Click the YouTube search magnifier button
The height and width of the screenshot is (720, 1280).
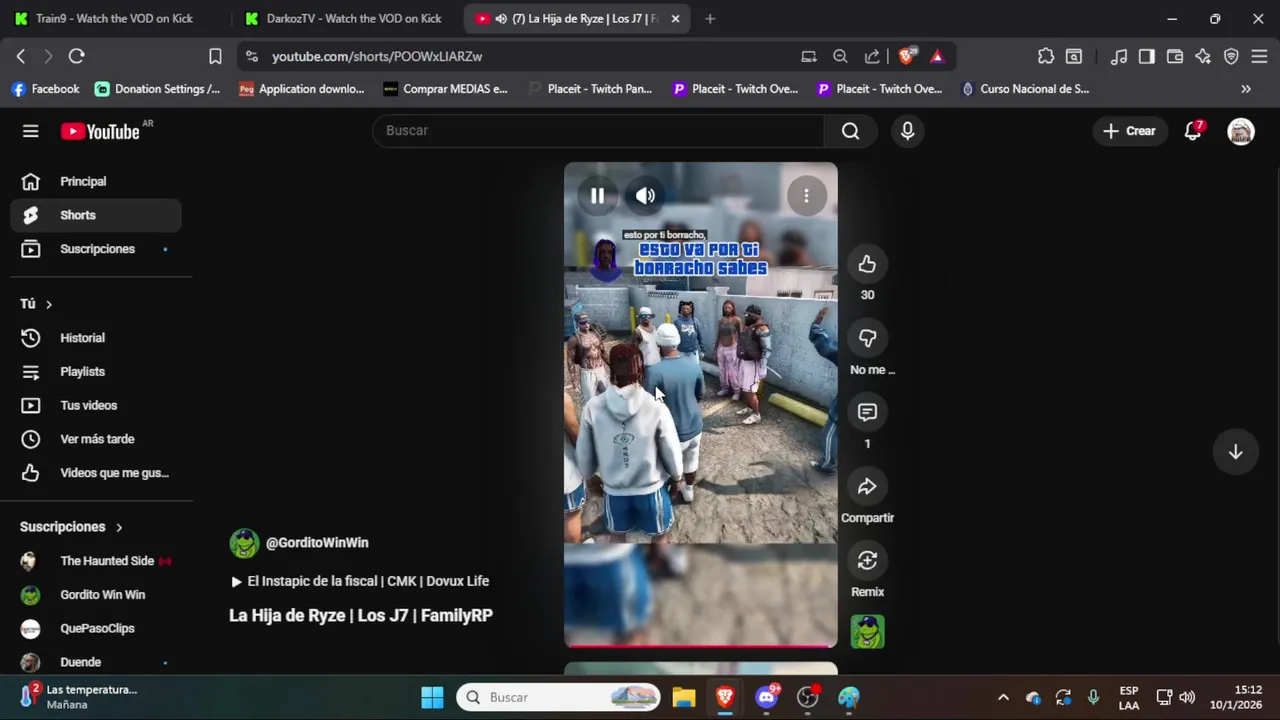pos(850,131)
